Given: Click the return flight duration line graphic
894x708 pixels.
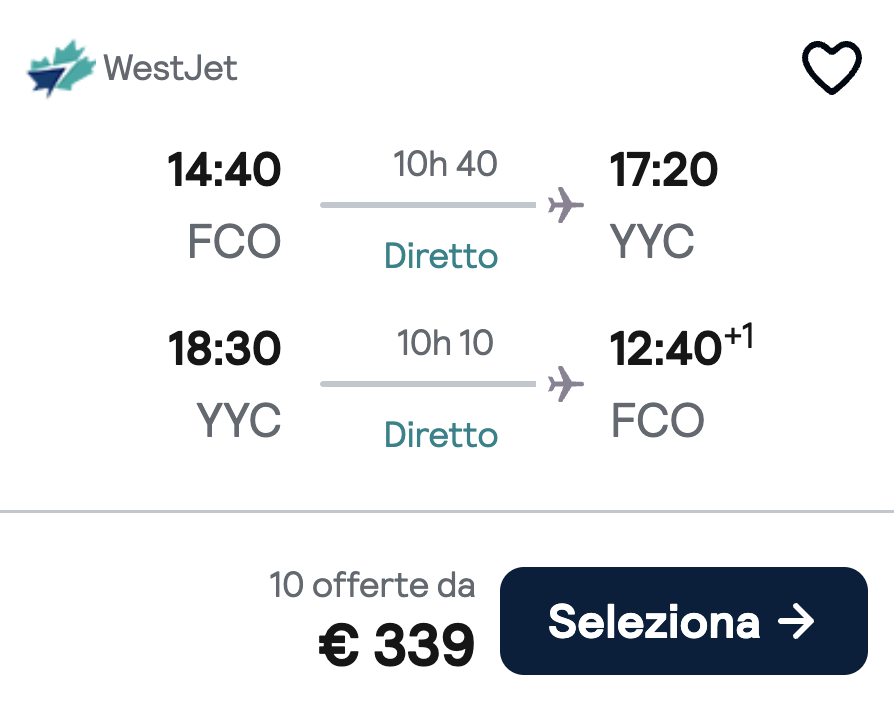Looking at the screenshot, I should point(428,385).
